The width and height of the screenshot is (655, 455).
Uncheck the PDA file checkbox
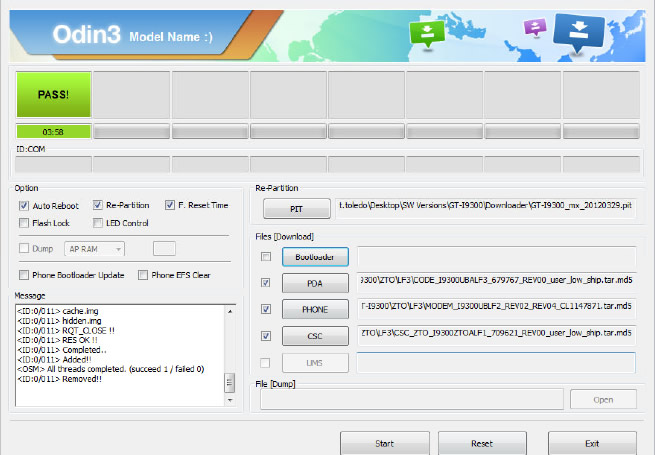[x=266, y=283]
